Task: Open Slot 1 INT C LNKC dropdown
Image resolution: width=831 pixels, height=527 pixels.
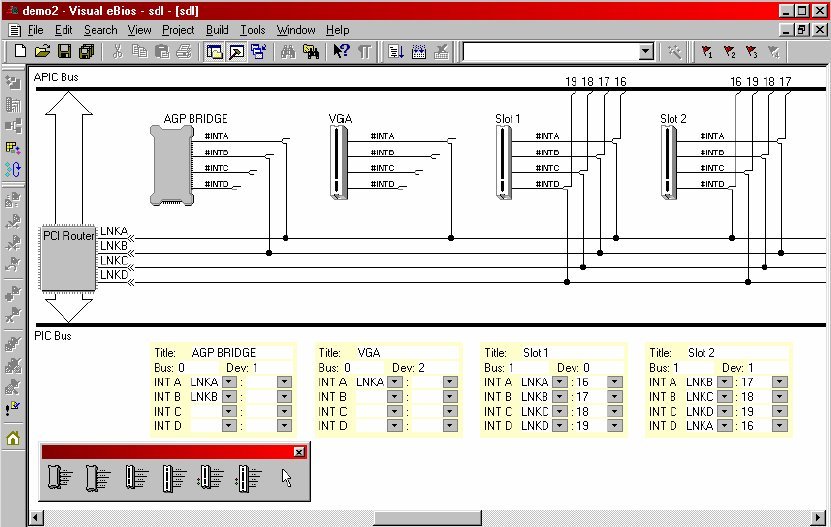Action: pyautogui.click(x=559, y=411)
